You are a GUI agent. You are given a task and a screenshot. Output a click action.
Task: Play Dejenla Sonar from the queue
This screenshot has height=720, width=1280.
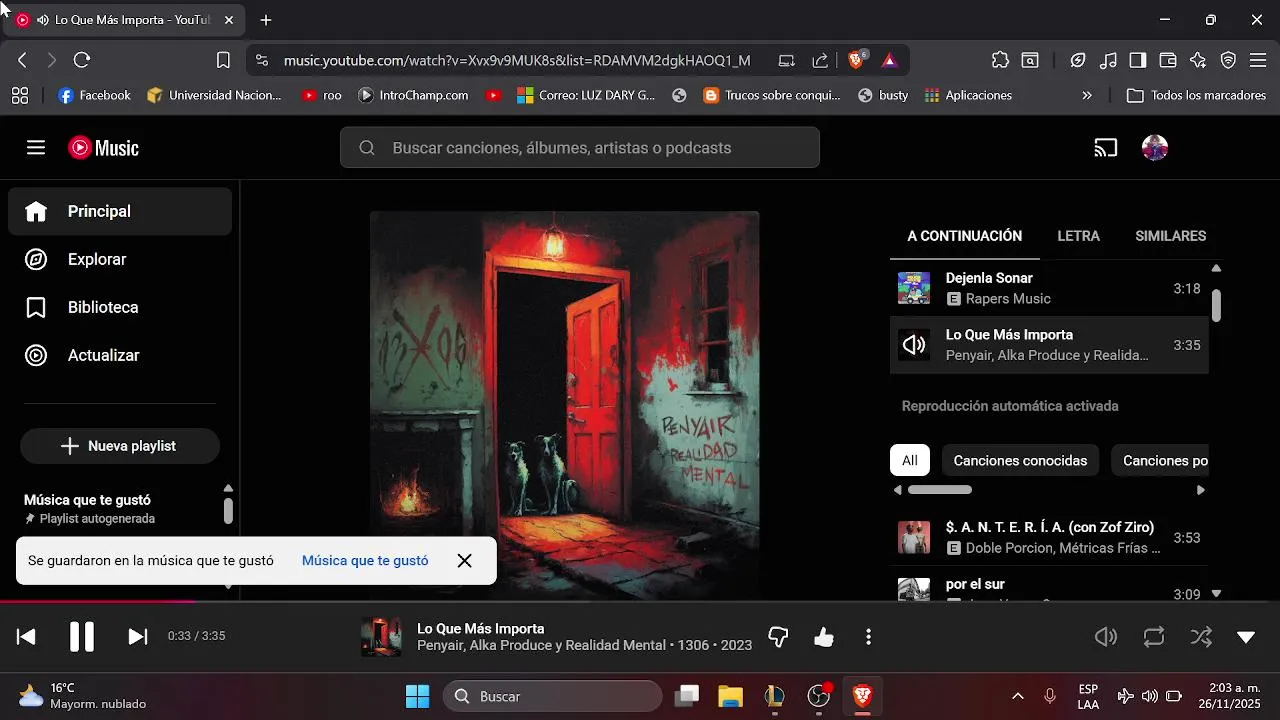[x=1049, y=288]
